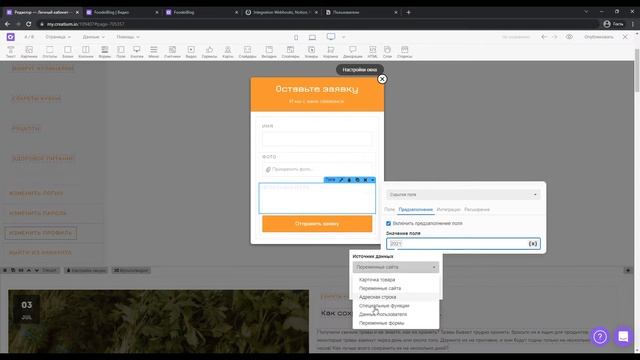The width and height of the screenshot is (640, 360).
Task: Open the Помощь menu
Action: 128,37
